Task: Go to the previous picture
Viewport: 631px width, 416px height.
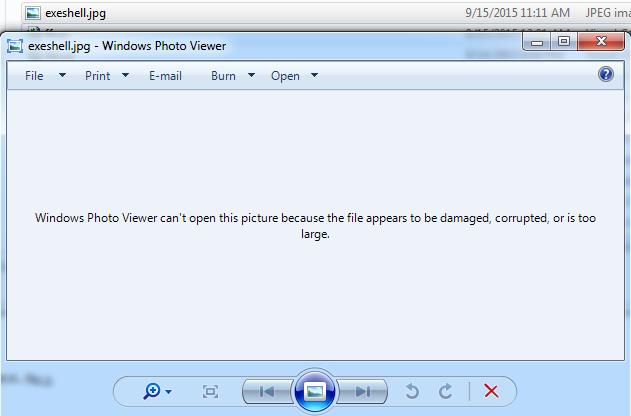Action: point(267,391)
